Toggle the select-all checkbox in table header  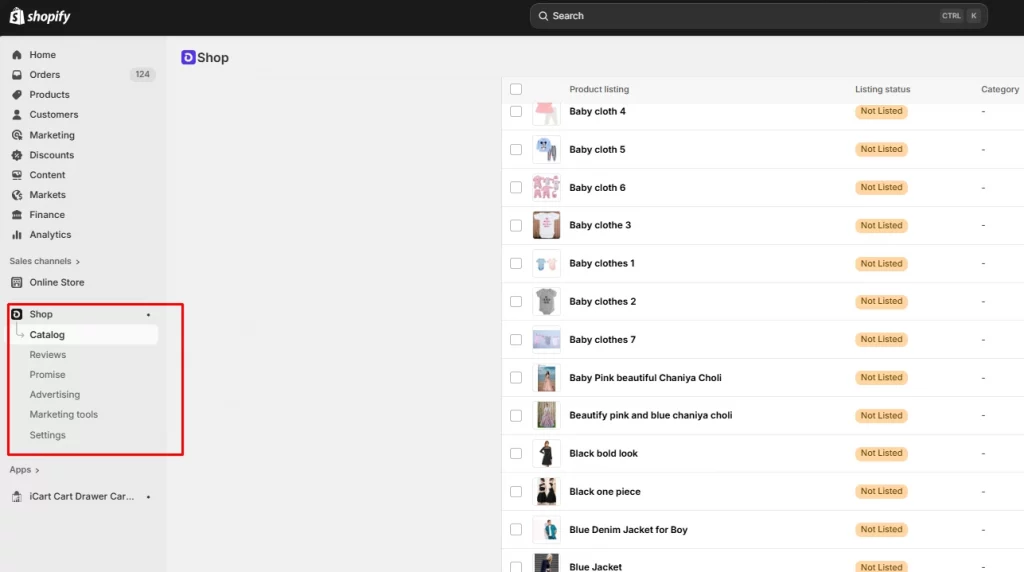tap(516, 89)
